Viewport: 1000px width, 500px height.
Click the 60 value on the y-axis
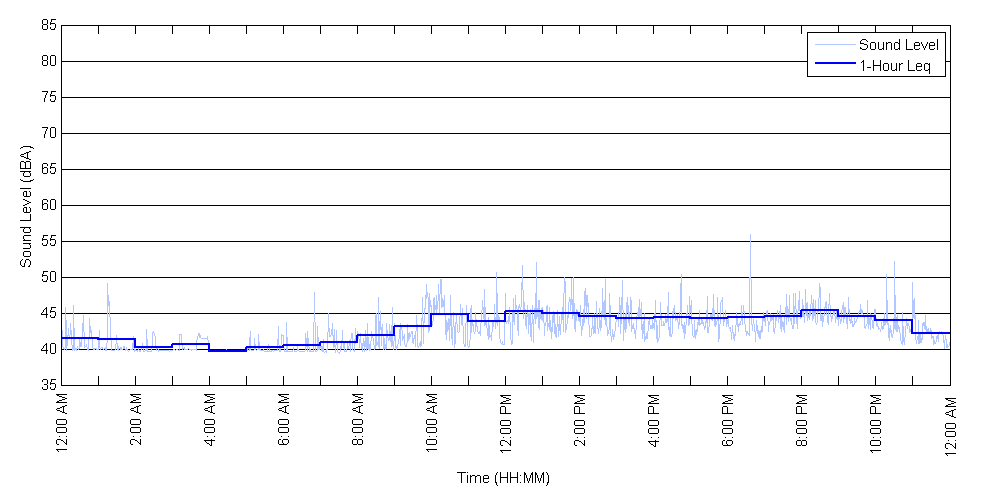pos(48,205)
